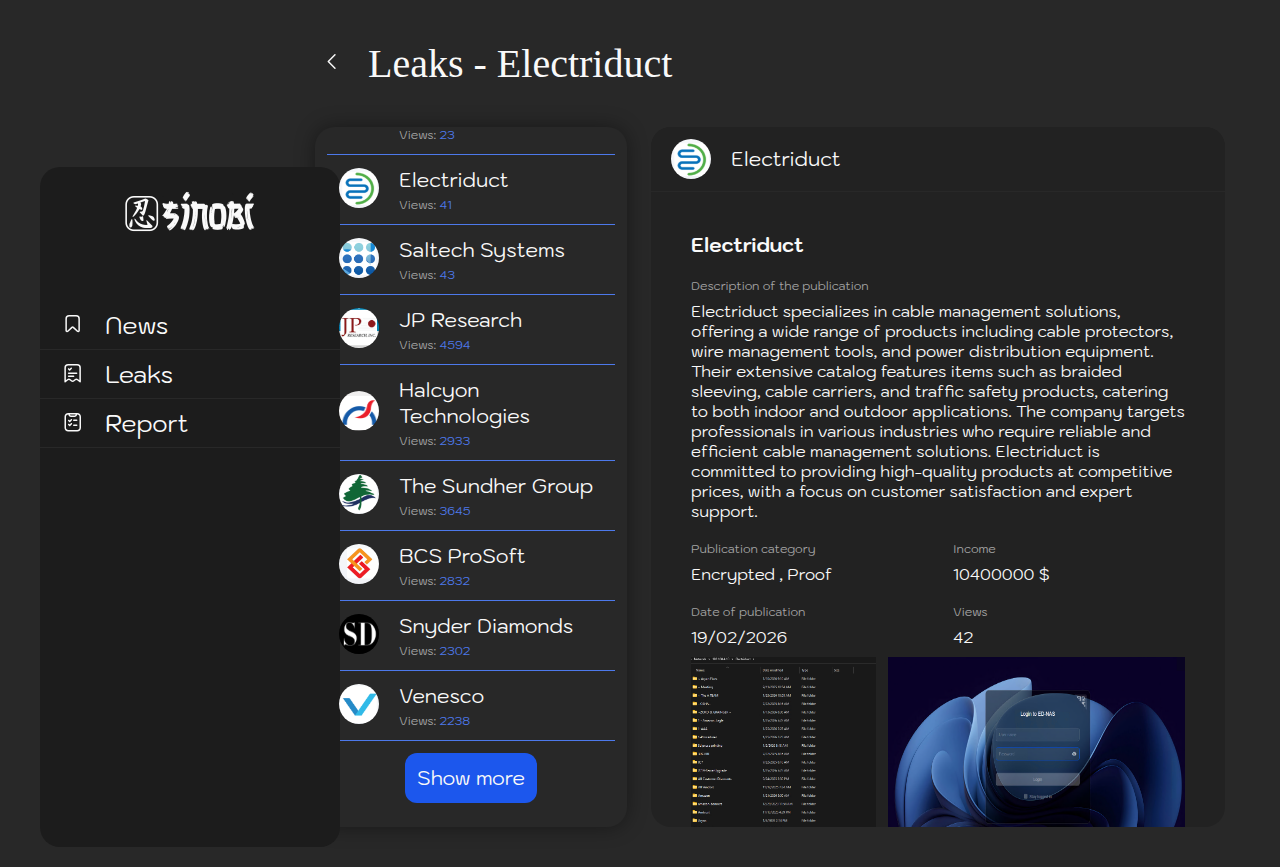Open the Report menu item
Screen dimensions: 1280x867
pyautogui.click(x=146, y=424)
